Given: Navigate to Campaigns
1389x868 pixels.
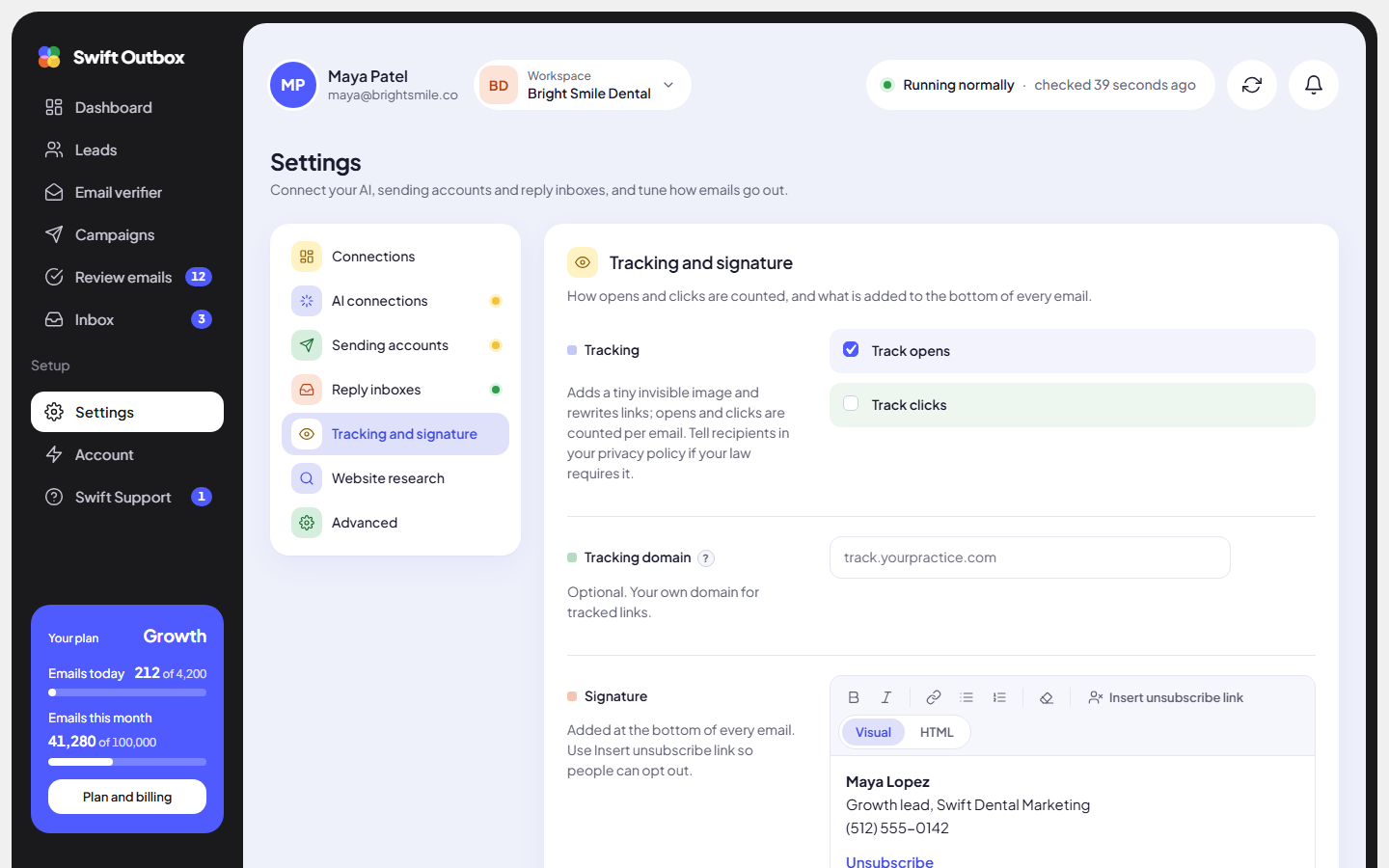Looking at the screenshot, I should (127, 234).
